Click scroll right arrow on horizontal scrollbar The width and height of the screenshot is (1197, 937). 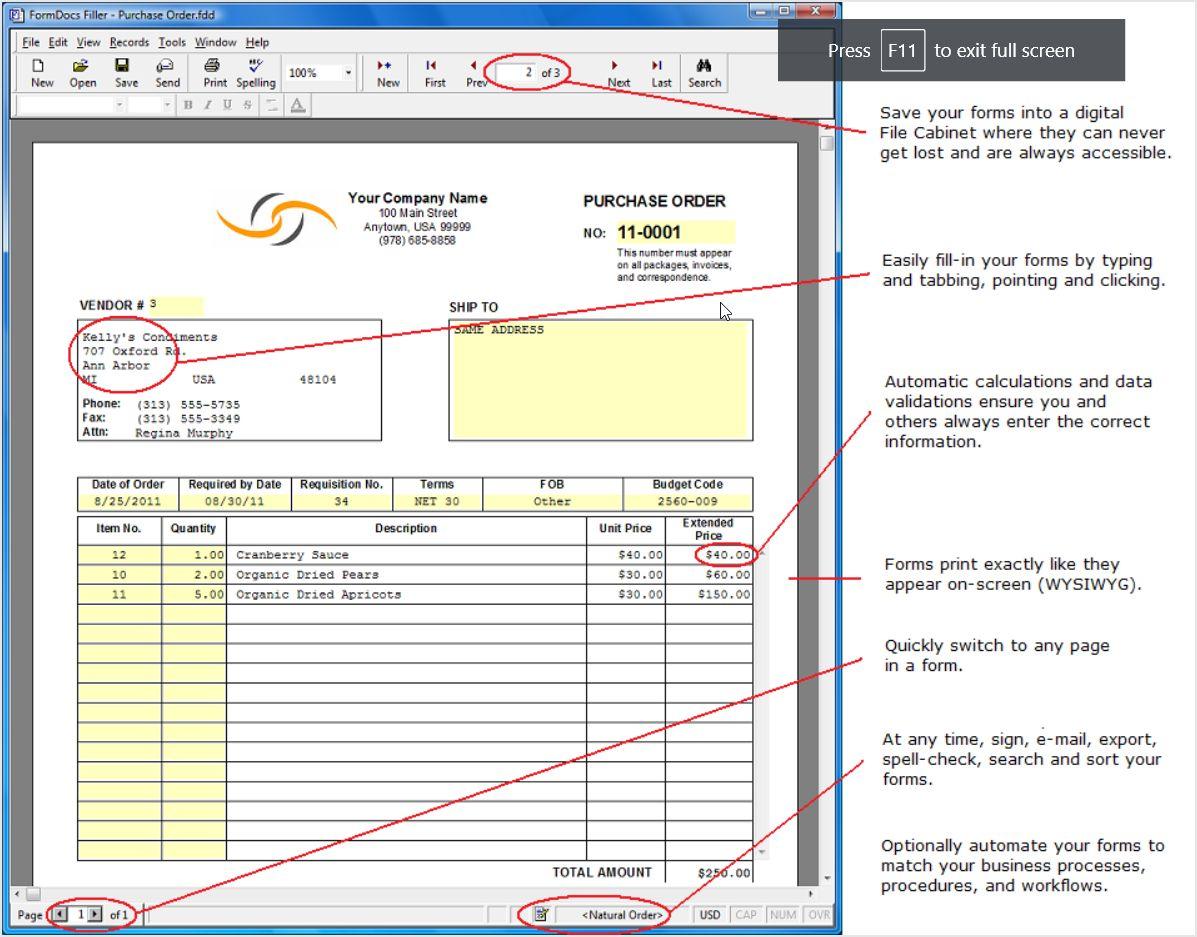click(x=811, y=893)
